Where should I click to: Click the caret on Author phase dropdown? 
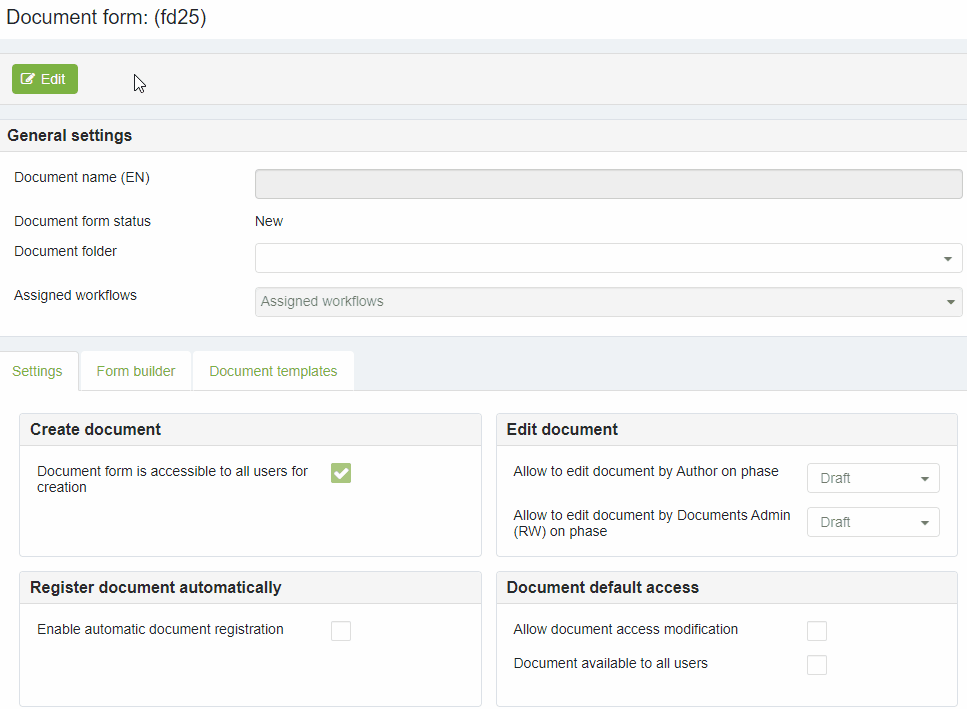pos(924,479)
